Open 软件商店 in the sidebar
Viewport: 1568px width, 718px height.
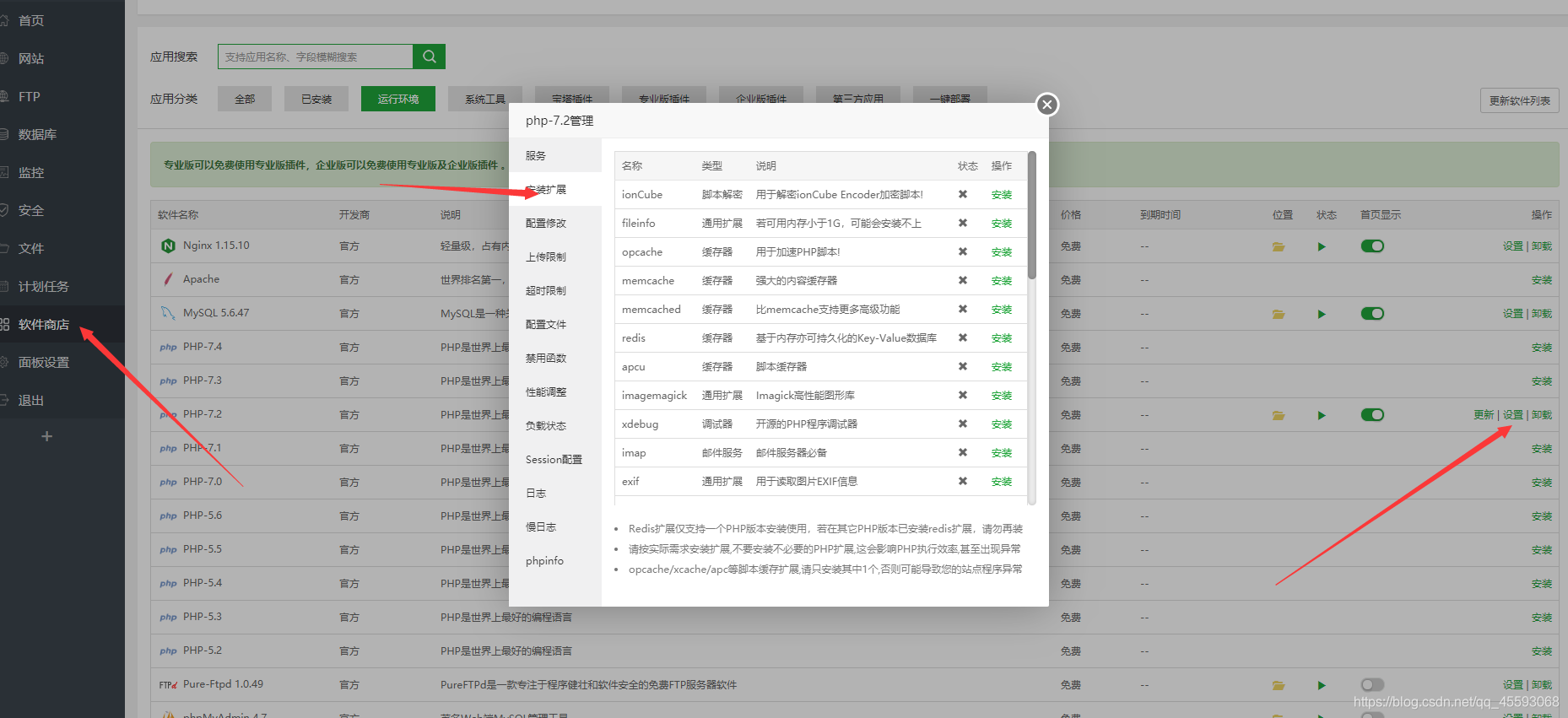point(62,324)
